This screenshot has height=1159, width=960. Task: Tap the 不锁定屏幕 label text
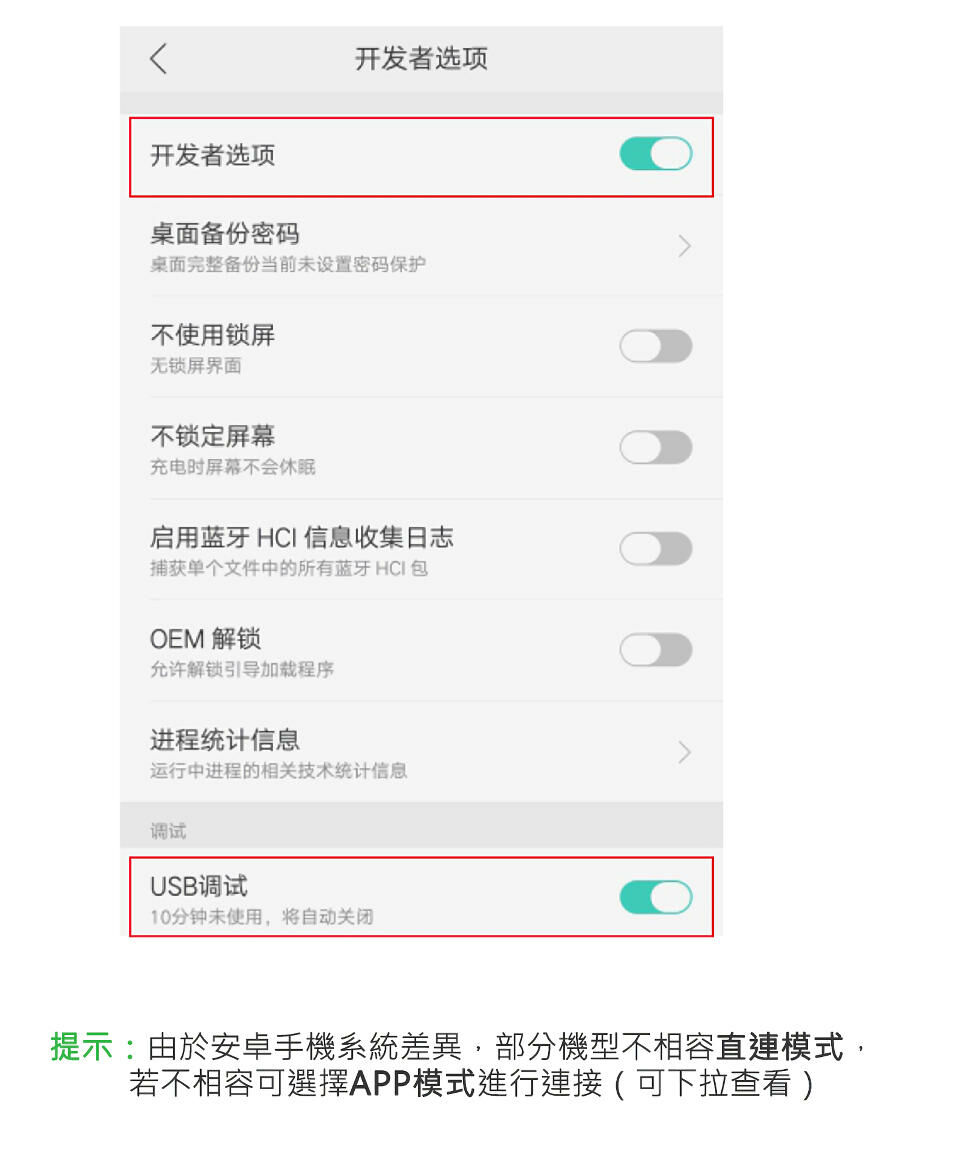pyautogui.click(x=212, y=436)
